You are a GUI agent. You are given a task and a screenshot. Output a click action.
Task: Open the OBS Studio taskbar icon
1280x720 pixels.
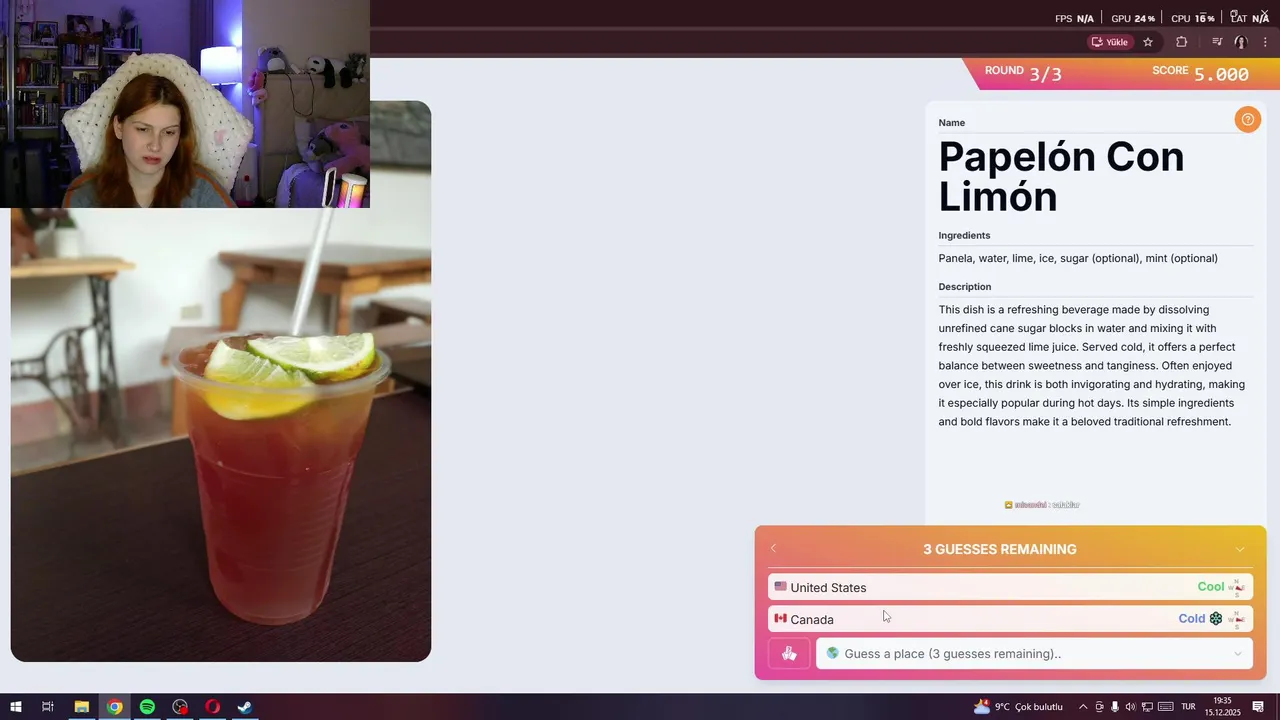(x=180, y=707)
